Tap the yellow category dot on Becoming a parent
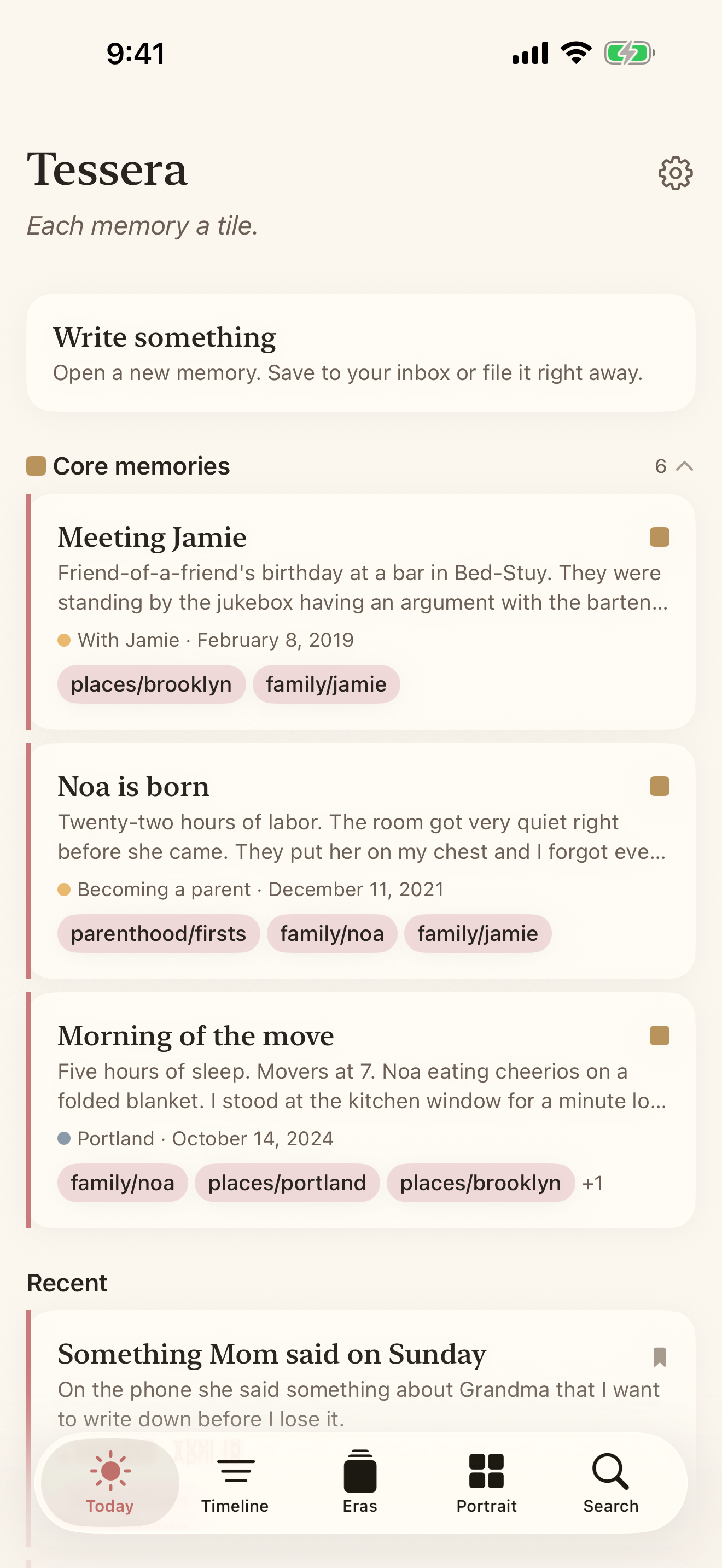Viewport: 722px width, 1568px height. tap(65, 890)
